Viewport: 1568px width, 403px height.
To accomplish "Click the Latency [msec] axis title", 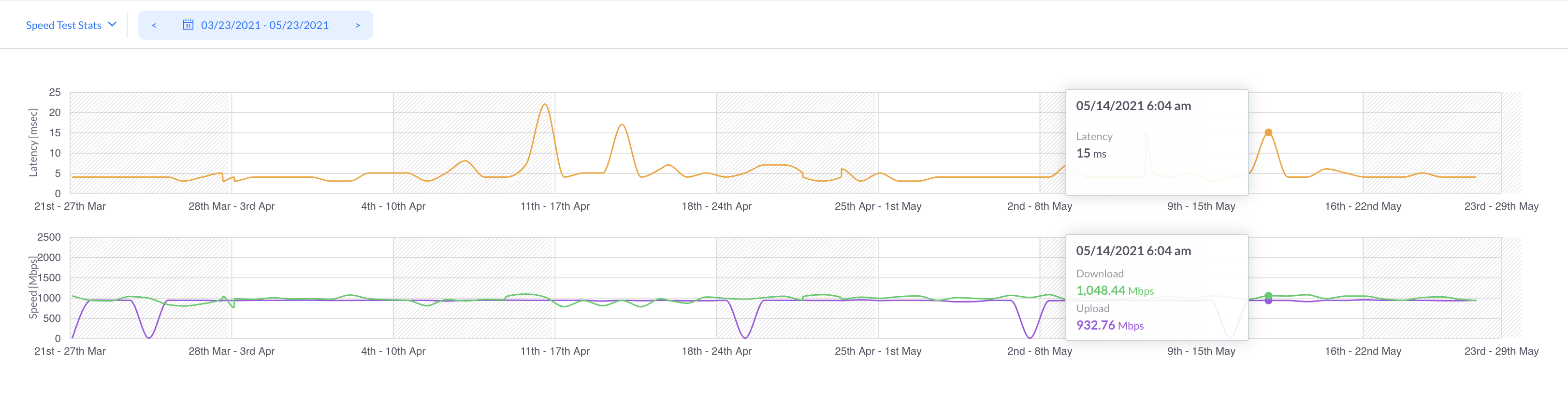I will tap(33, 143).
